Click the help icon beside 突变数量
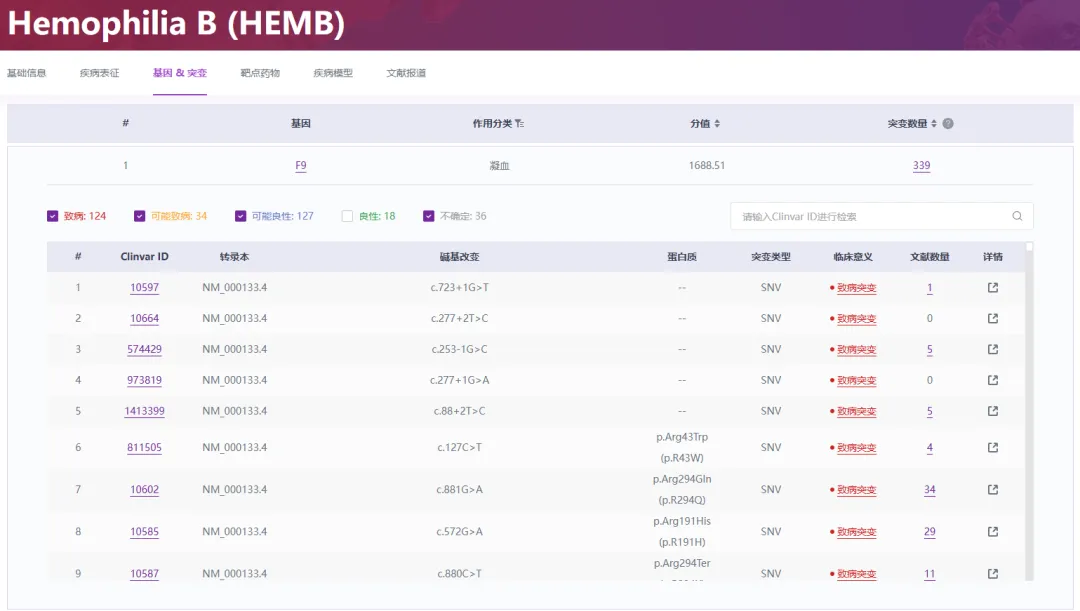The height and width of the screenshot is (611, 1080). [x=948, y=124]
